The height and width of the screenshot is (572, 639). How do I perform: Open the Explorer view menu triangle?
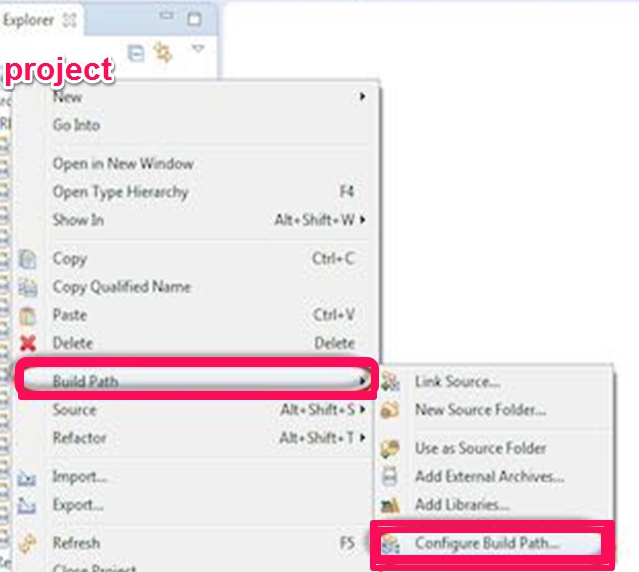pos(198,49)
